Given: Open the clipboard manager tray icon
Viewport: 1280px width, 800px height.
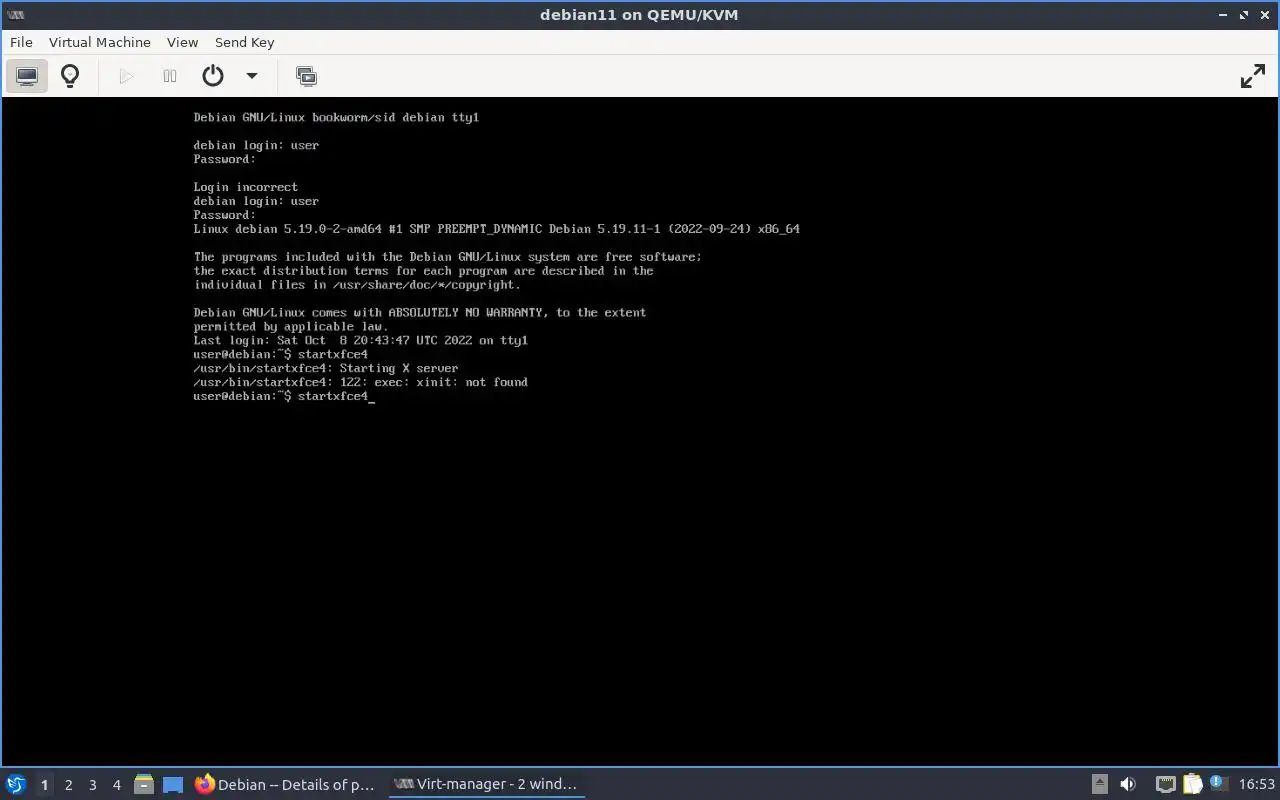Looking at the screenshot, I should click(x=1192, y=785).
